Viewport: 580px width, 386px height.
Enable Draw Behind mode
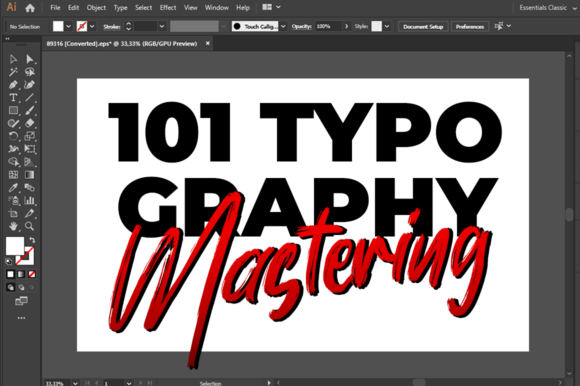tap(21, 287)
